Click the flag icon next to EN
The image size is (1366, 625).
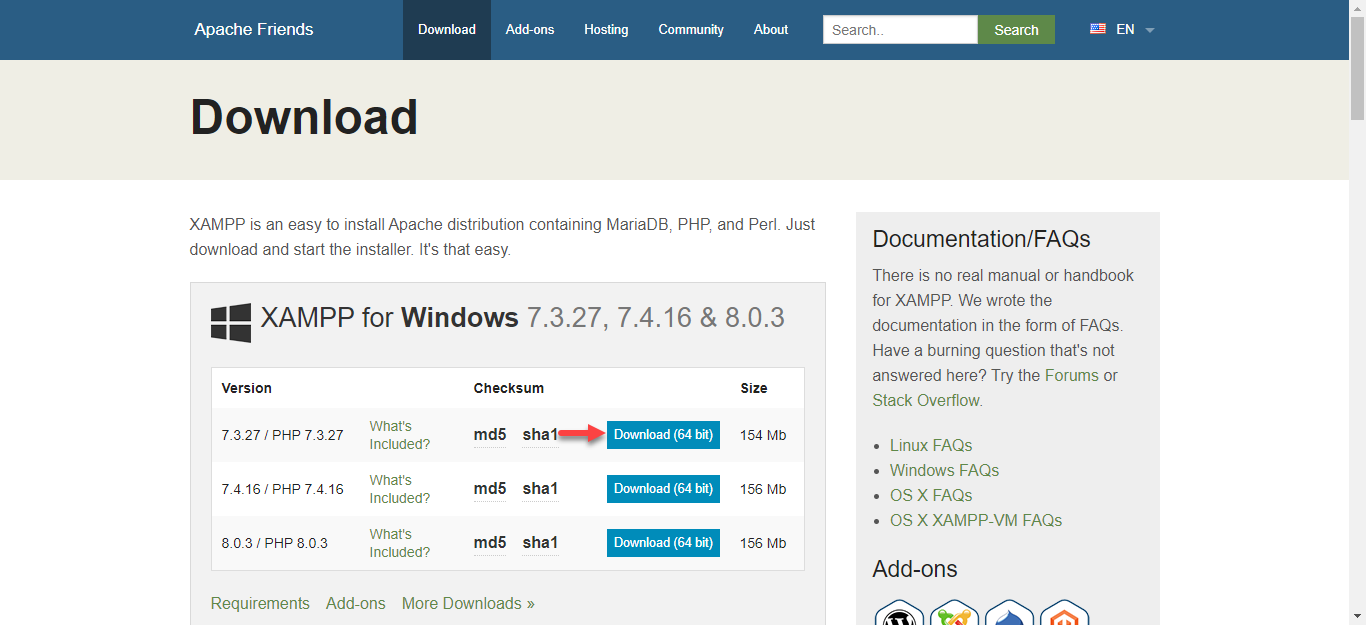pyautogui.click(x=1098, y=29)
